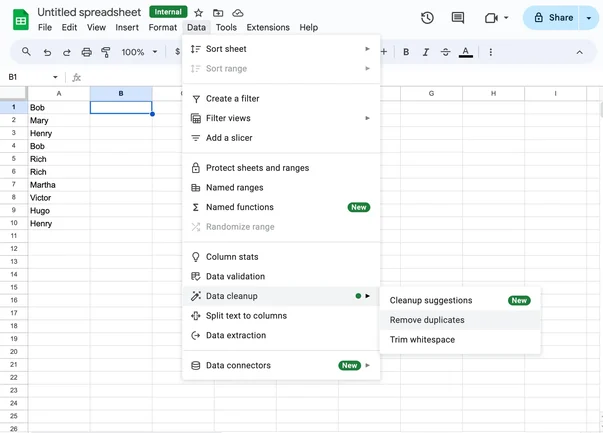Screen dimensions: 603x433
Task: Toggle bold formatting
Action: coord(406,52)
